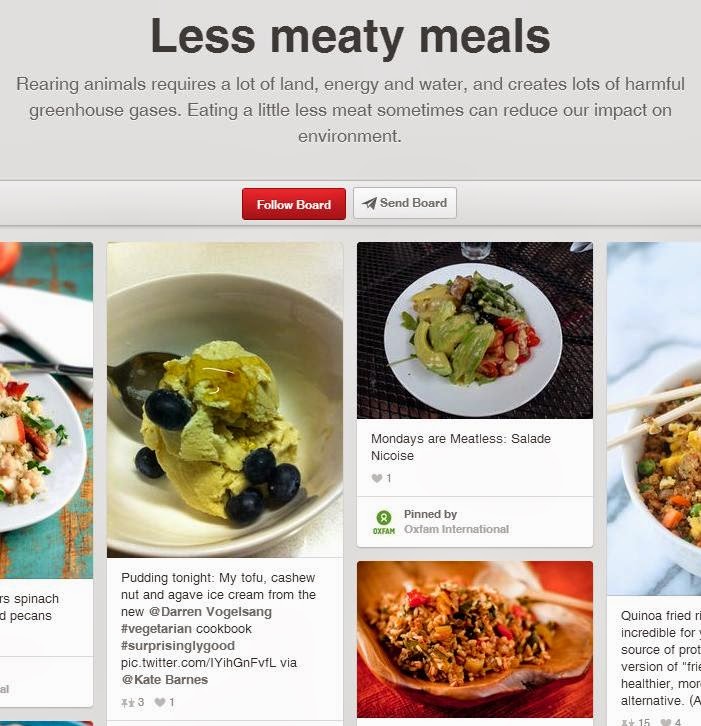Image resolution: width=701 pixels, height=726 pixels.
Task: Open the Oxfam logo avatar
Action: click(384, 522)
